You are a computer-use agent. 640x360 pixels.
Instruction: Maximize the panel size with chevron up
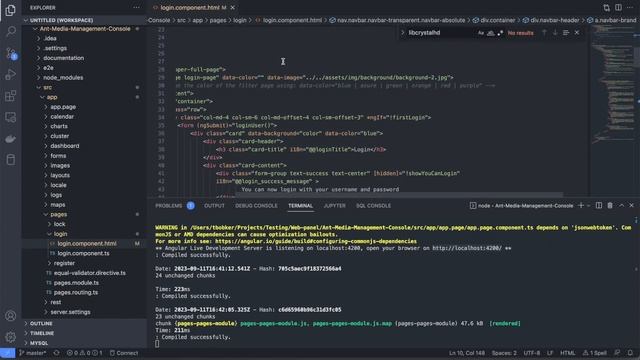[x=621, y=205]
